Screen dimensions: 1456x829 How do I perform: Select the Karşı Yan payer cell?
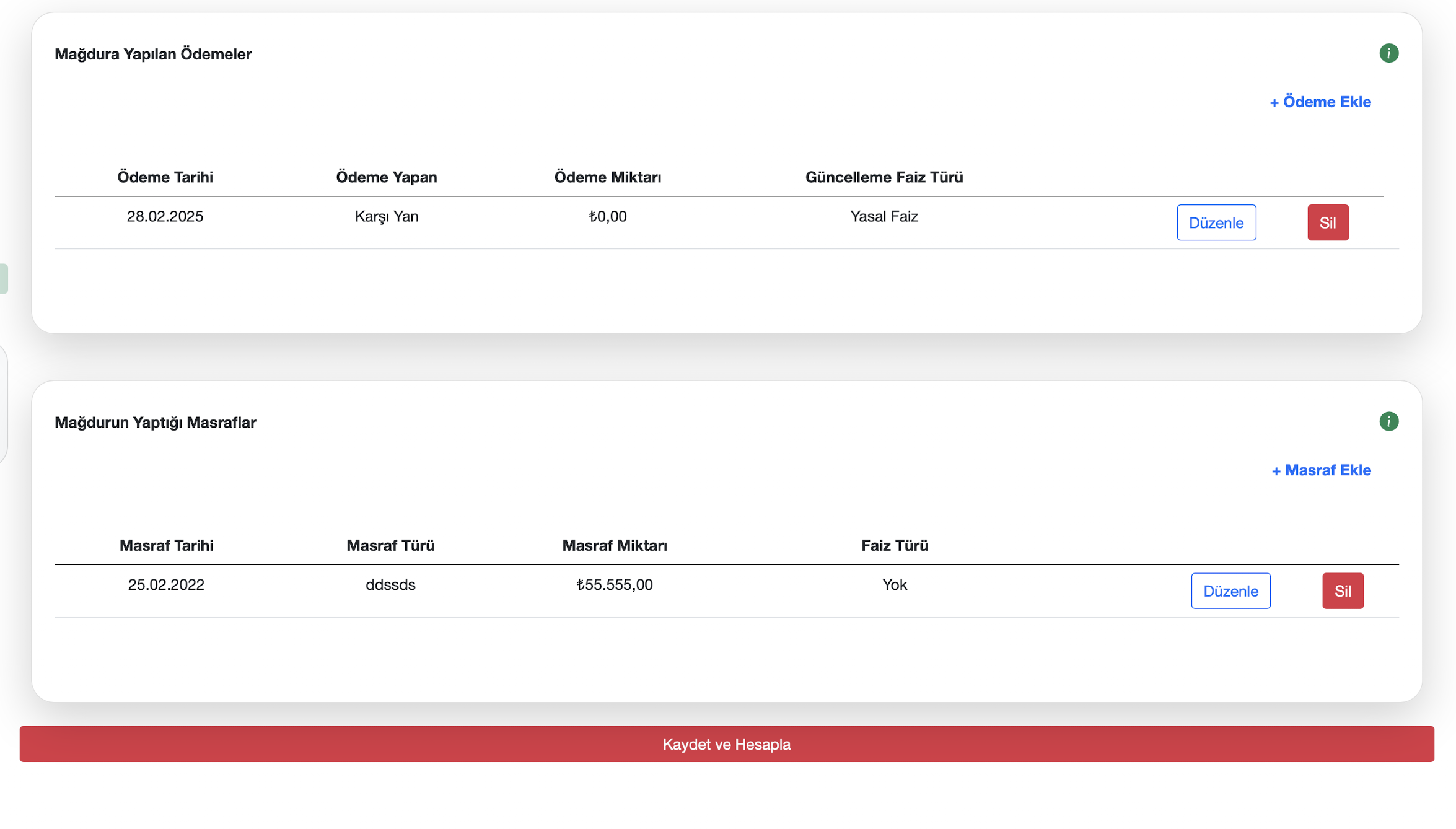tap(386, 216)
